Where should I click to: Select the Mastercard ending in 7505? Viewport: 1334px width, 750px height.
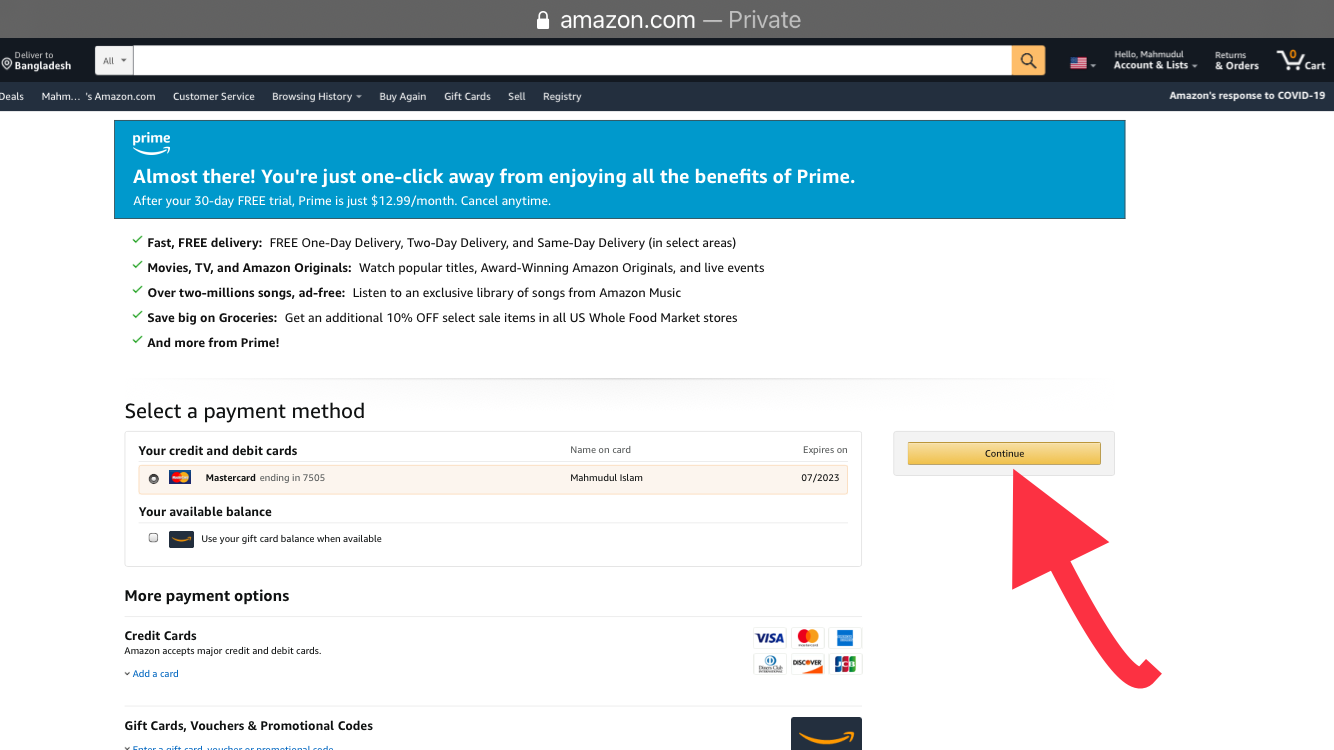pos(154,478)
